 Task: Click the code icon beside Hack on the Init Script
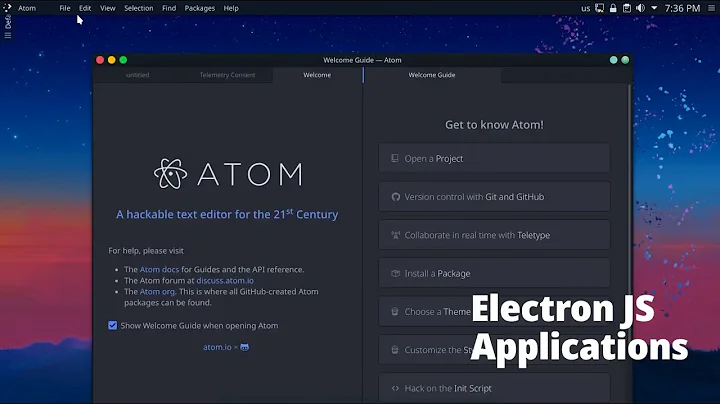click(395, 389)
